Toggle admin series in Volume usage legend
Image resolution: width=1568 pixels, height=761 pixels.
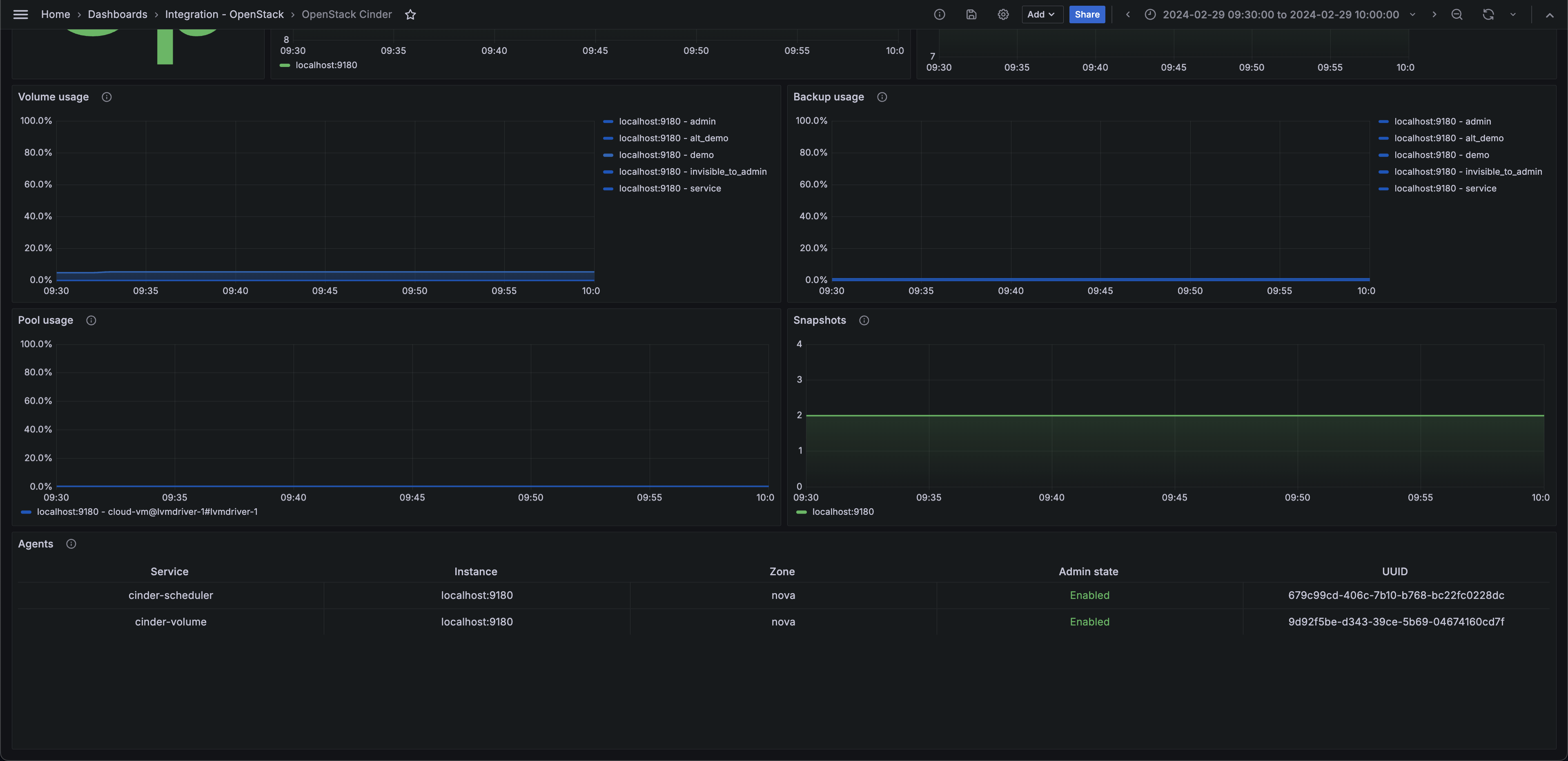pyautogui.click(x=666, y=121)
